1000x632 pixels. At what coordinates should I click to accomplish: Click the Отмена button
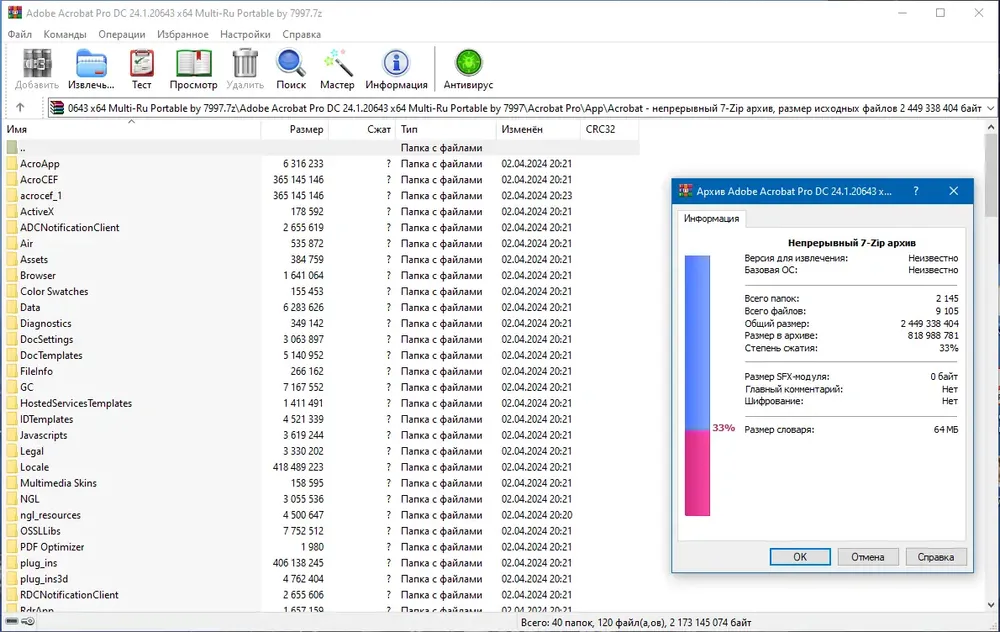[x=867, y=557]
